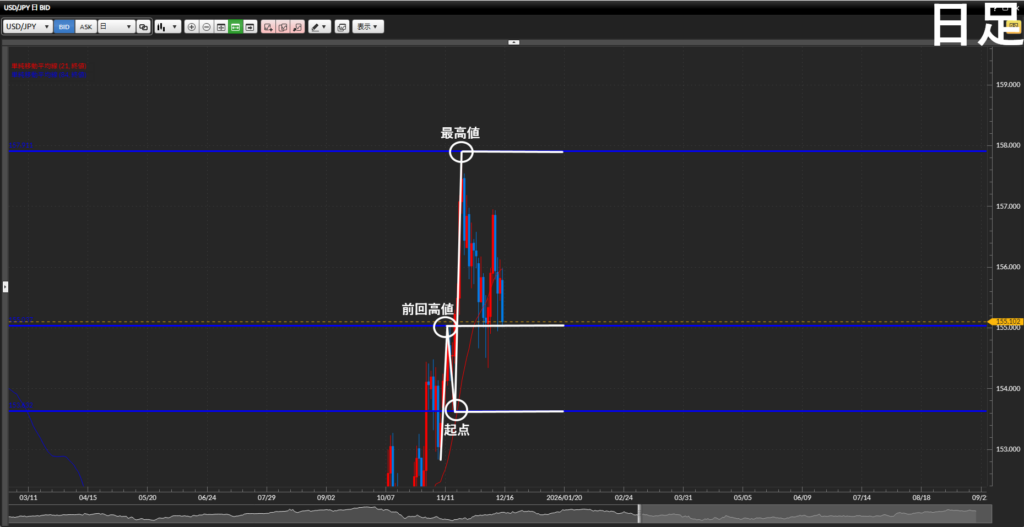
Task: Click the green chart fit-width icon
Action: coord(235,26)
